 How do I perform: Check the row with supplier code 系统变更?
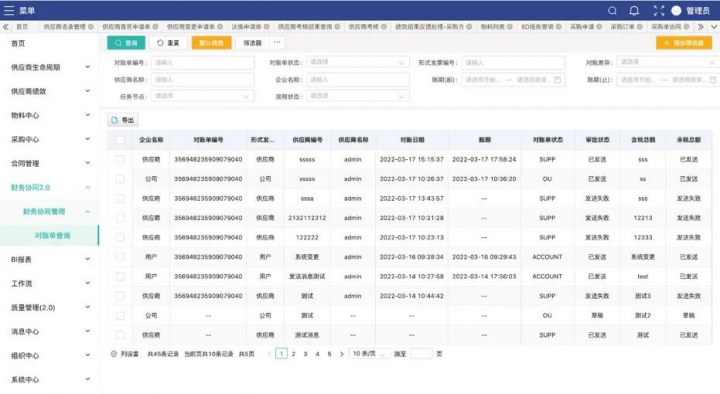[120, 257]
